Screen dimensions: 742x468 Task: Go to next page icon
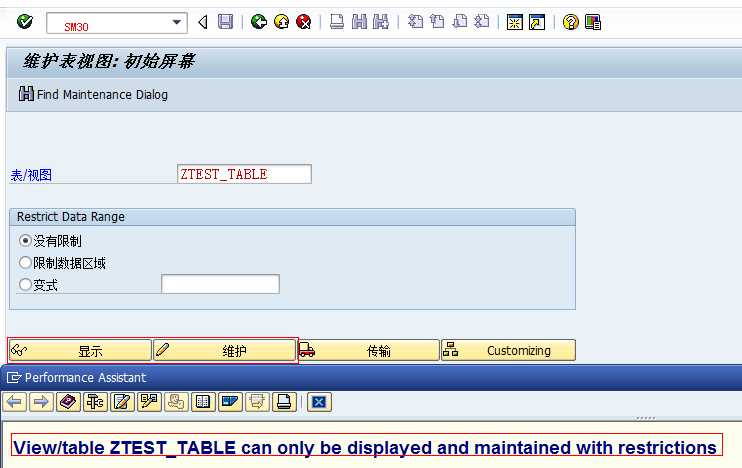pos(459,22)
